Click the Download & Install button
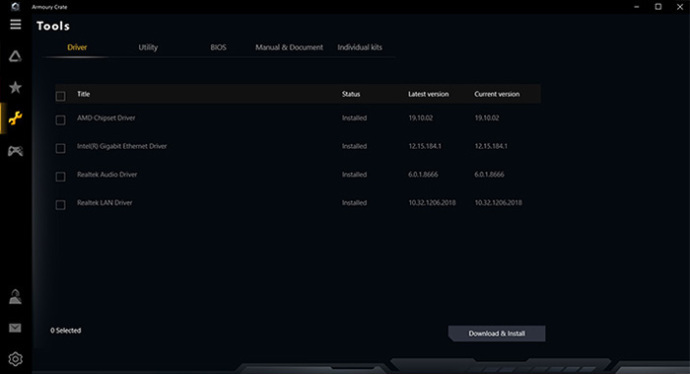 (x=496, y=334)
